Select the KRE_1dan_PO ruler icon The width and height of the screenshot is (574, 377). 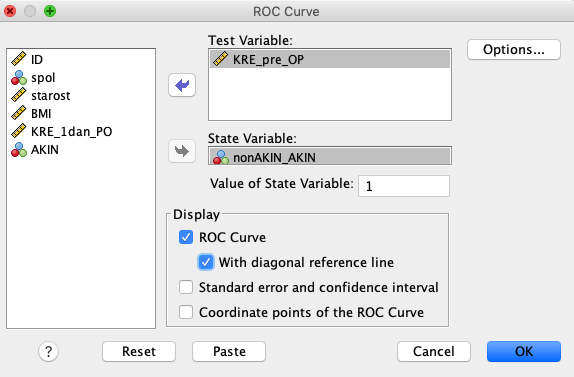[19, 131]
